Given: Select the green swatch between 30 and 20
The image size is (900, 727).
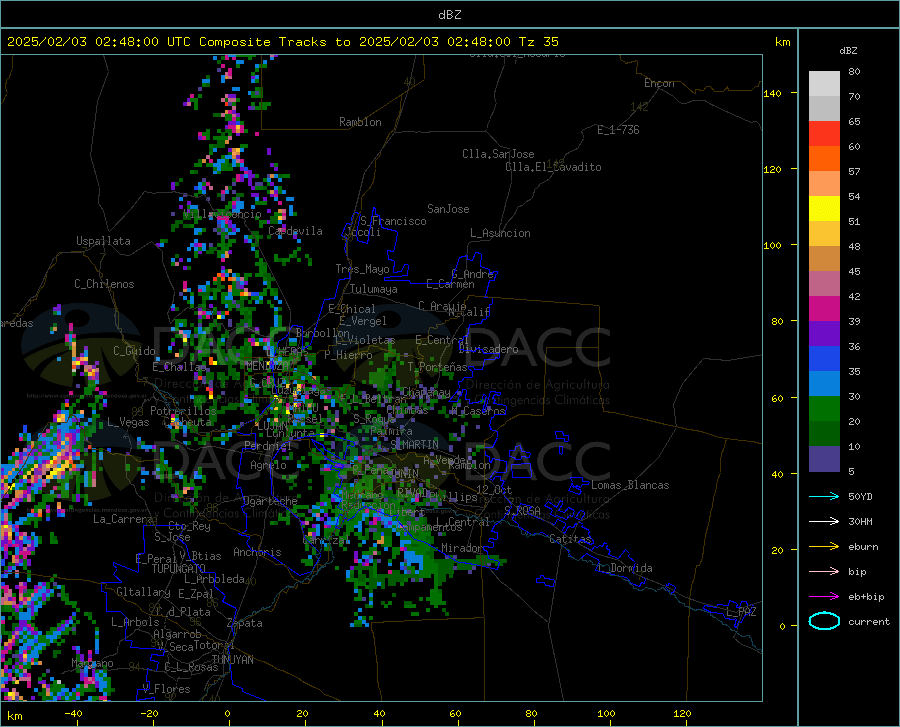Looking at the screenshot, I should [824, 409].
